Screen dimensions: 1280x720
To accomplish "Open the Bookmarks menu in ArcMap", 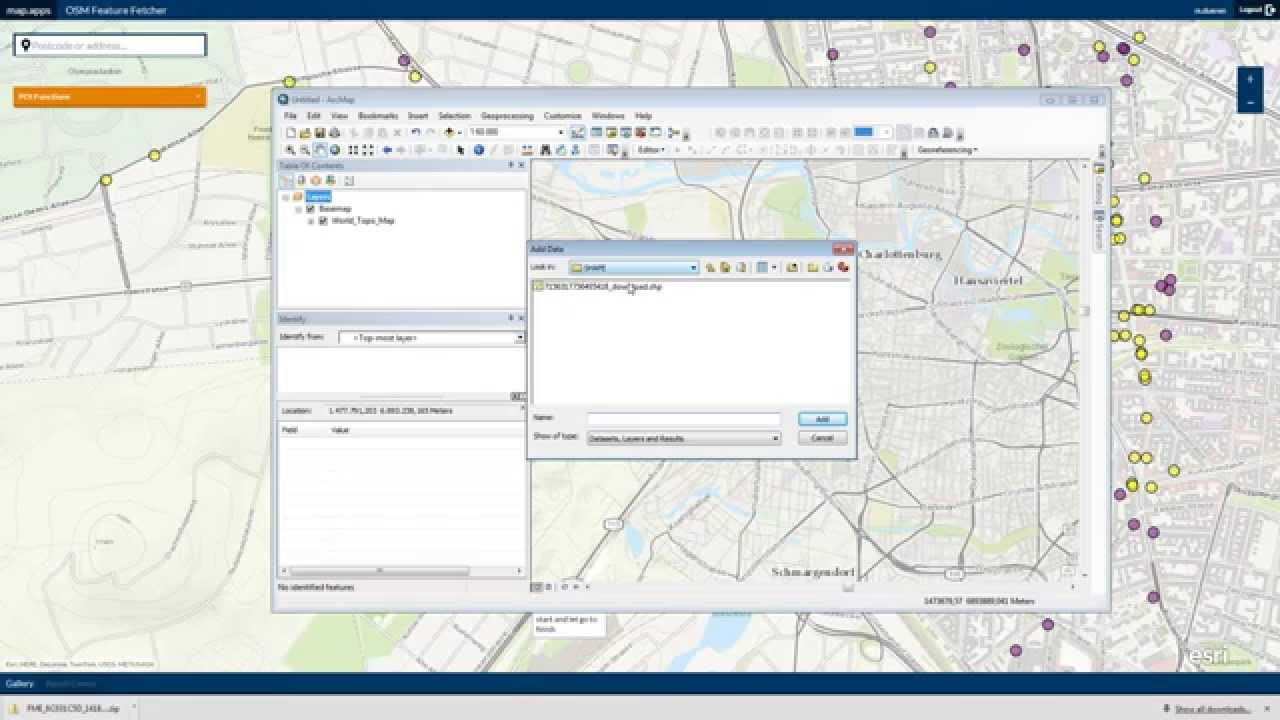I will tap(378, 116).
